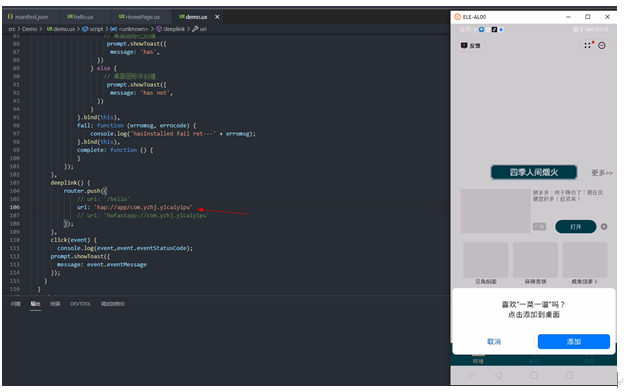Image resolution: width=624 pixels, height=392 pixels.
Task: Click the router.push({ code line
Action: coord(85,191)
